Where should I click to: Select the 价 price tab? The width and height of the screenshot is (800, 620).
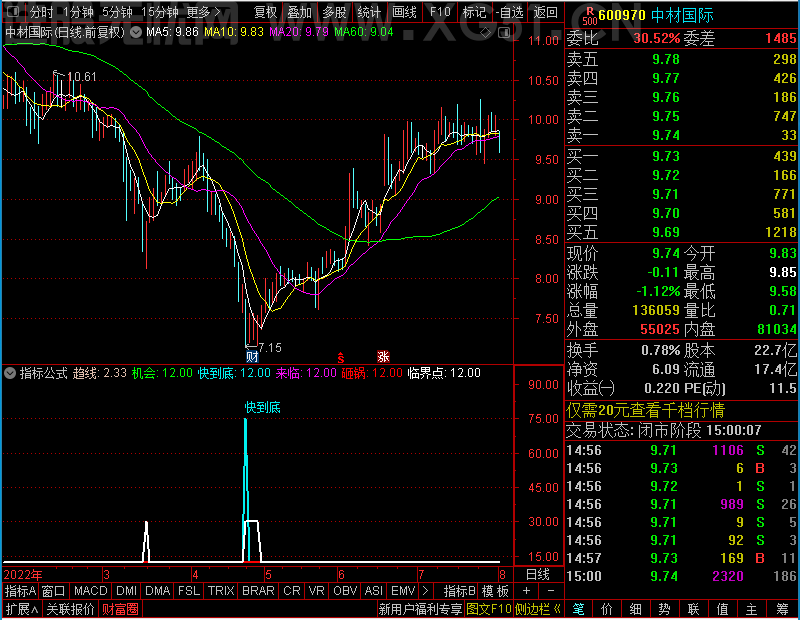pos(607,609)
